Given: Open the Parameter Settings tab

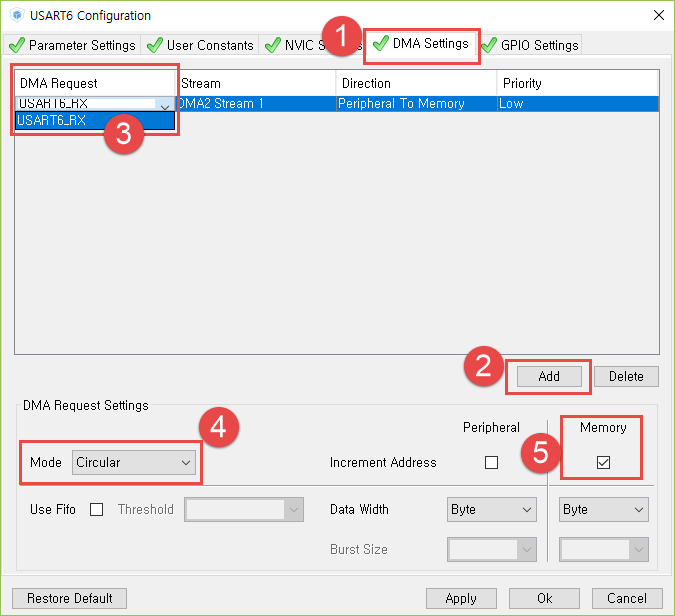Looking at the screenshot, I should click(72, 45).
